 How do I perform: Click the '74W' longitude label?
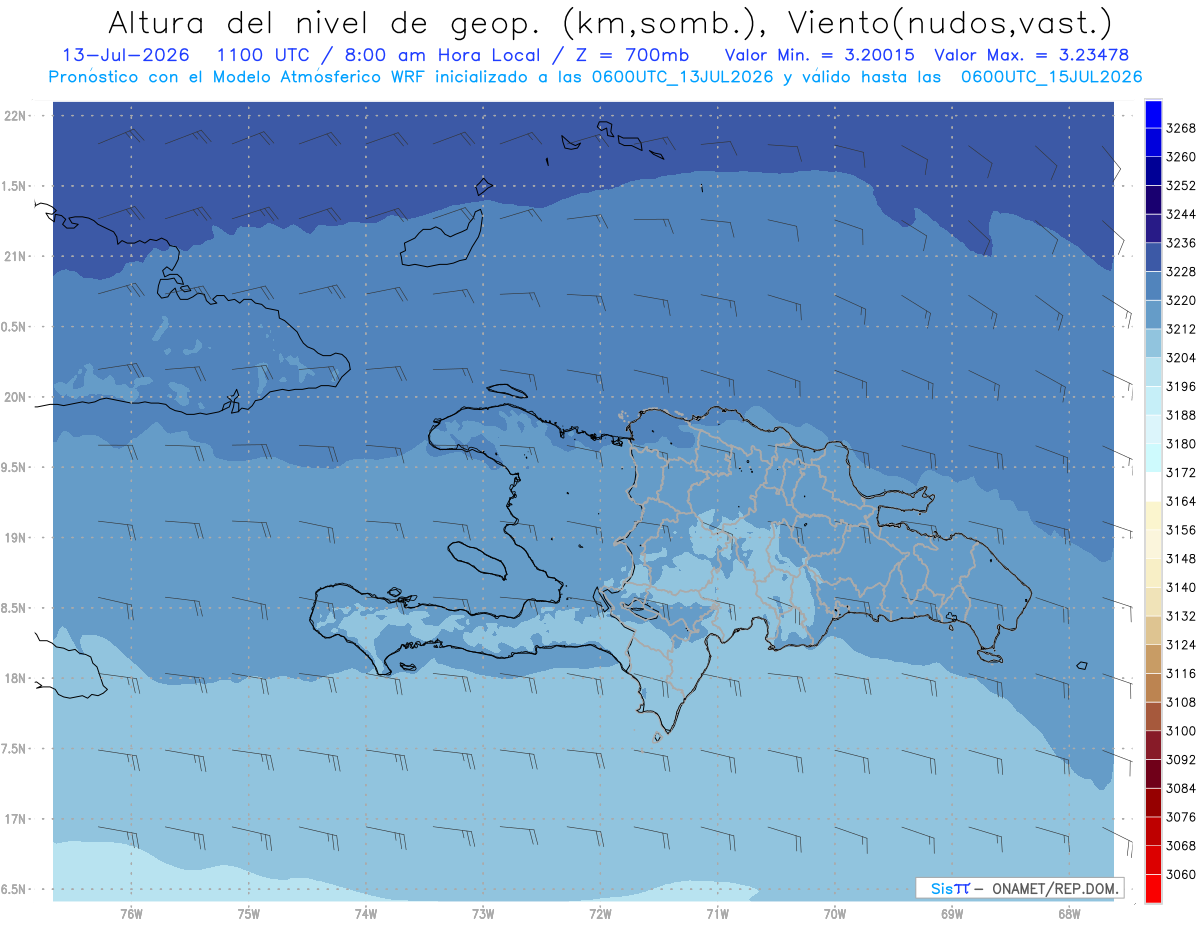click(x=366, y=914)
